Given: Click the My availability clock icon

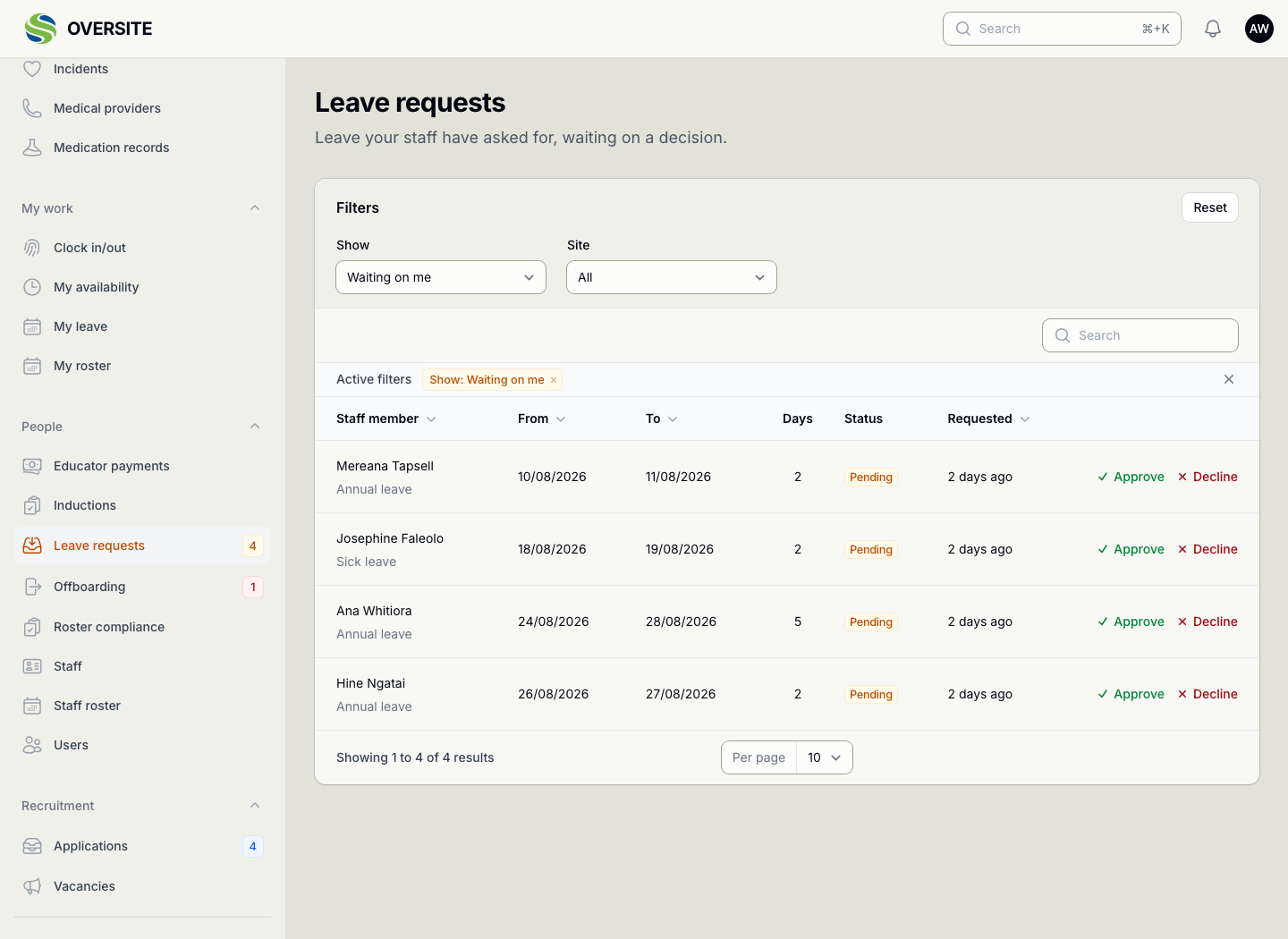Looking at the screenshot, I should click(32, 287).
